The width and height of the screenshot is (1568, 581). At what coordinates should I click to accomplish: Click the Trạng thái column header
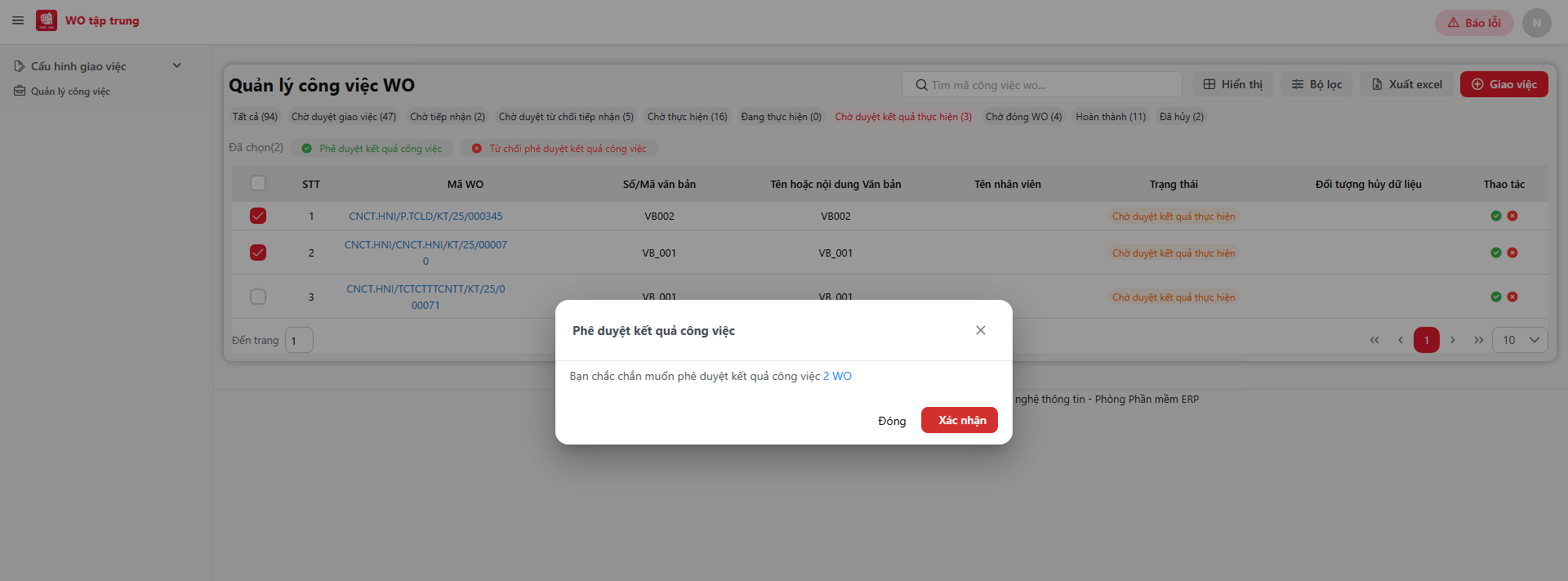(x=1174, y=185)
